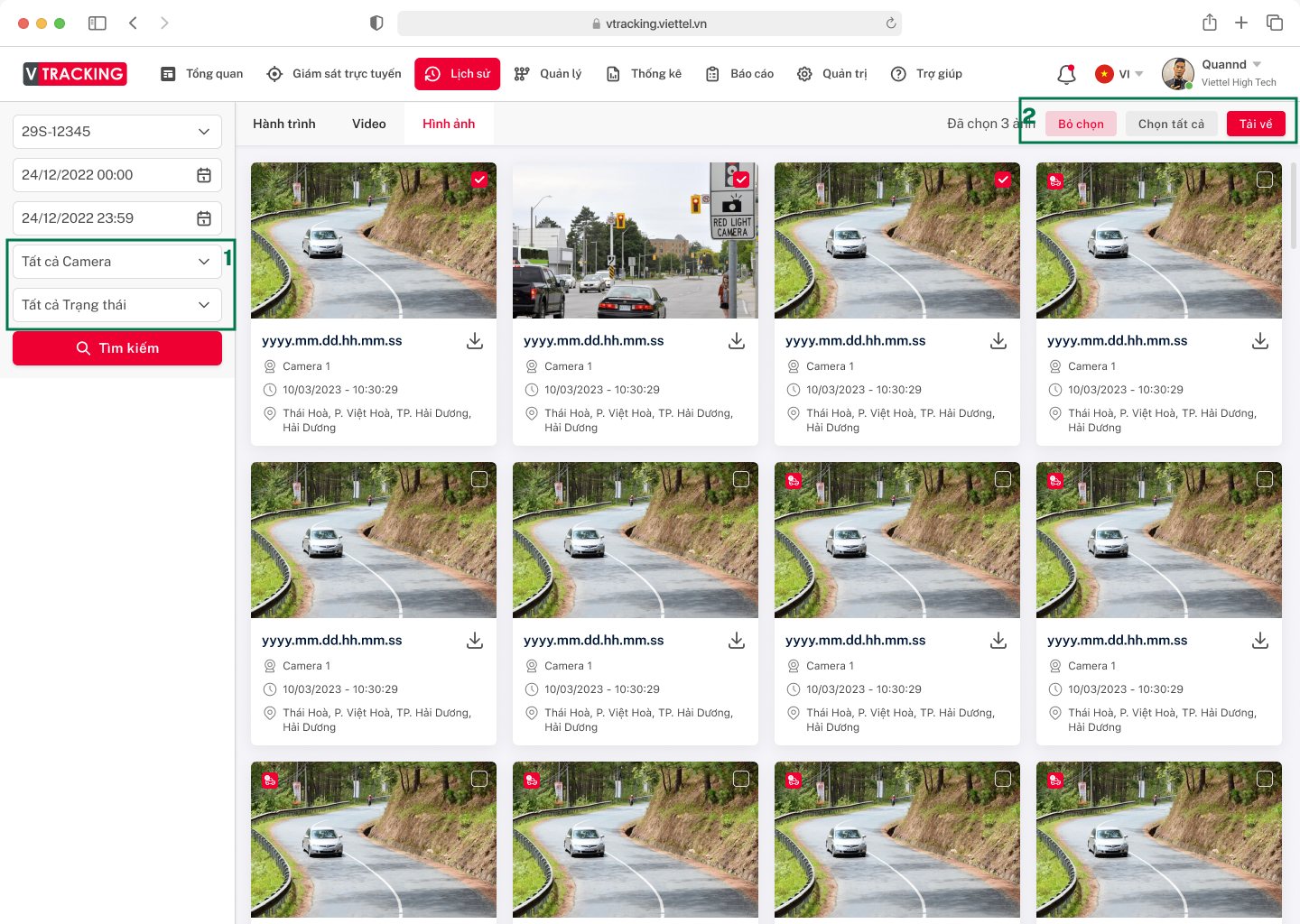Click the Safari share icon
Viewport: 1300px width, 924px height.
pyautogui.click(x=1210, y=23)
